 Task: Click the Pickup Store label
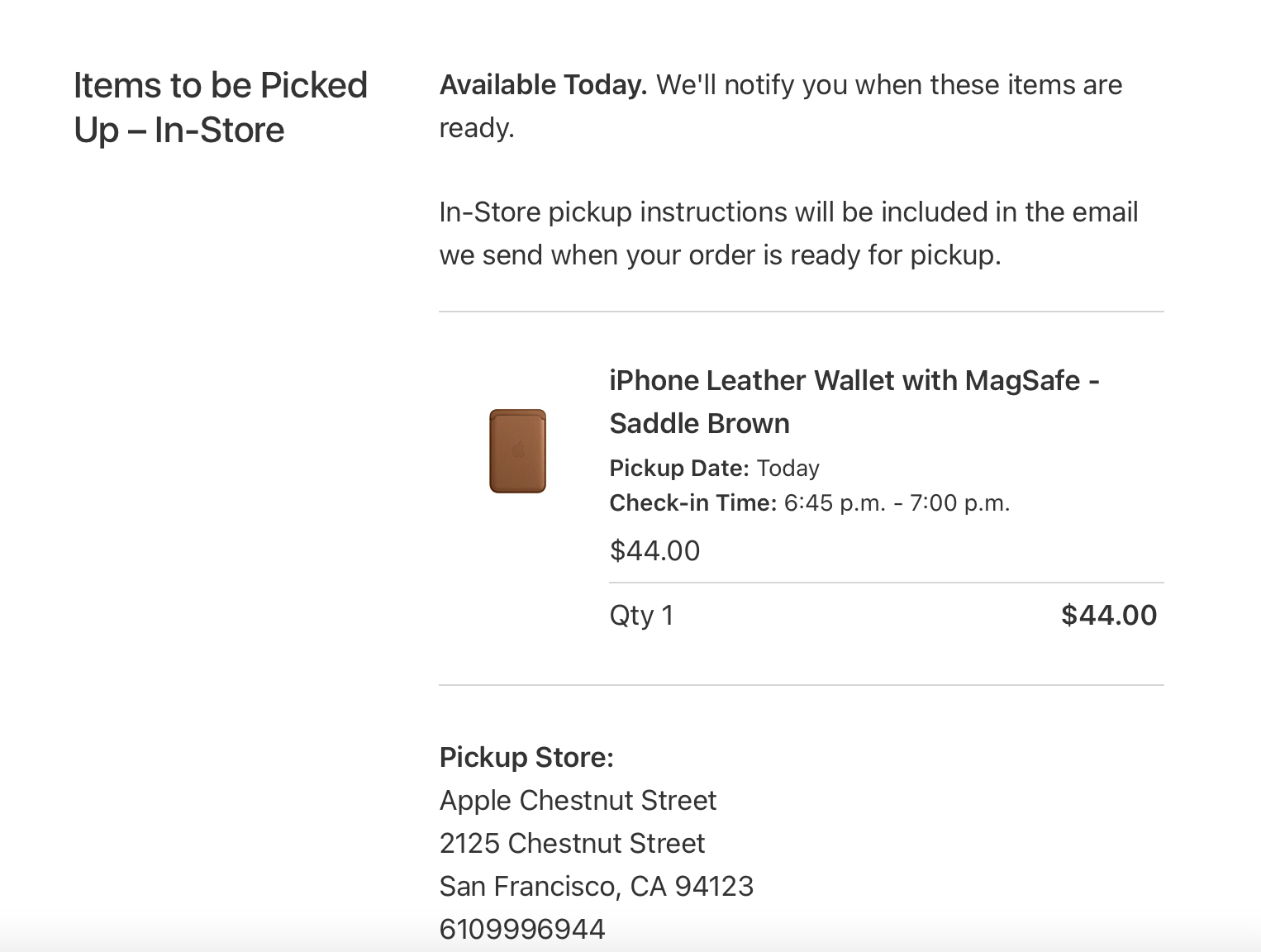(x=526, y=758)
